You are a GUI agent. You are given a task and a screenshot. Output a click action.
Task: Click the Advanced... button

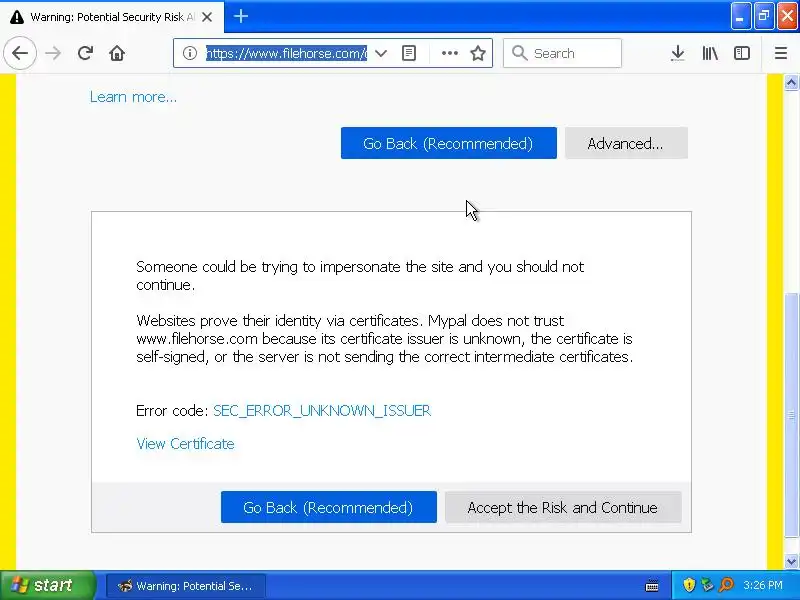point(626,143)
